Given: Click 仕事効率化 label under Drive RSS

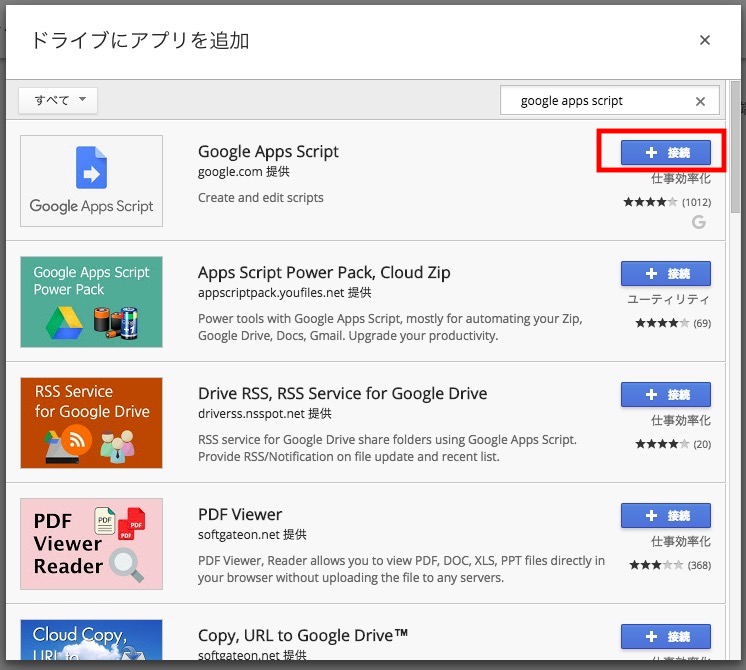Looking at the screenshot, I should coord(681,421).
